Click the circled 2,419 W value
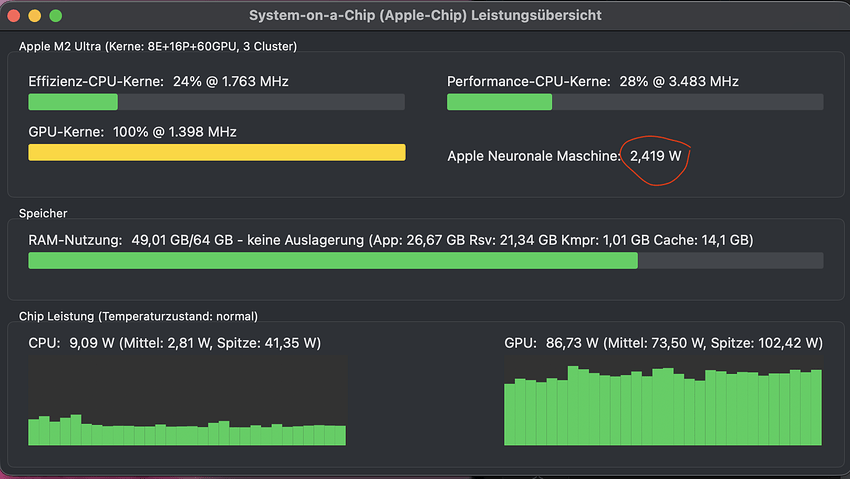 pyautogui.click(x=655, y=156)
